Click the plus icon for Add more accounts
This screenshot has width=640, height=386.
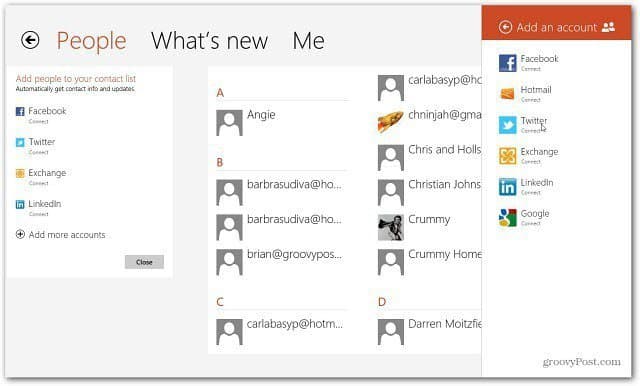coord(20,234)
